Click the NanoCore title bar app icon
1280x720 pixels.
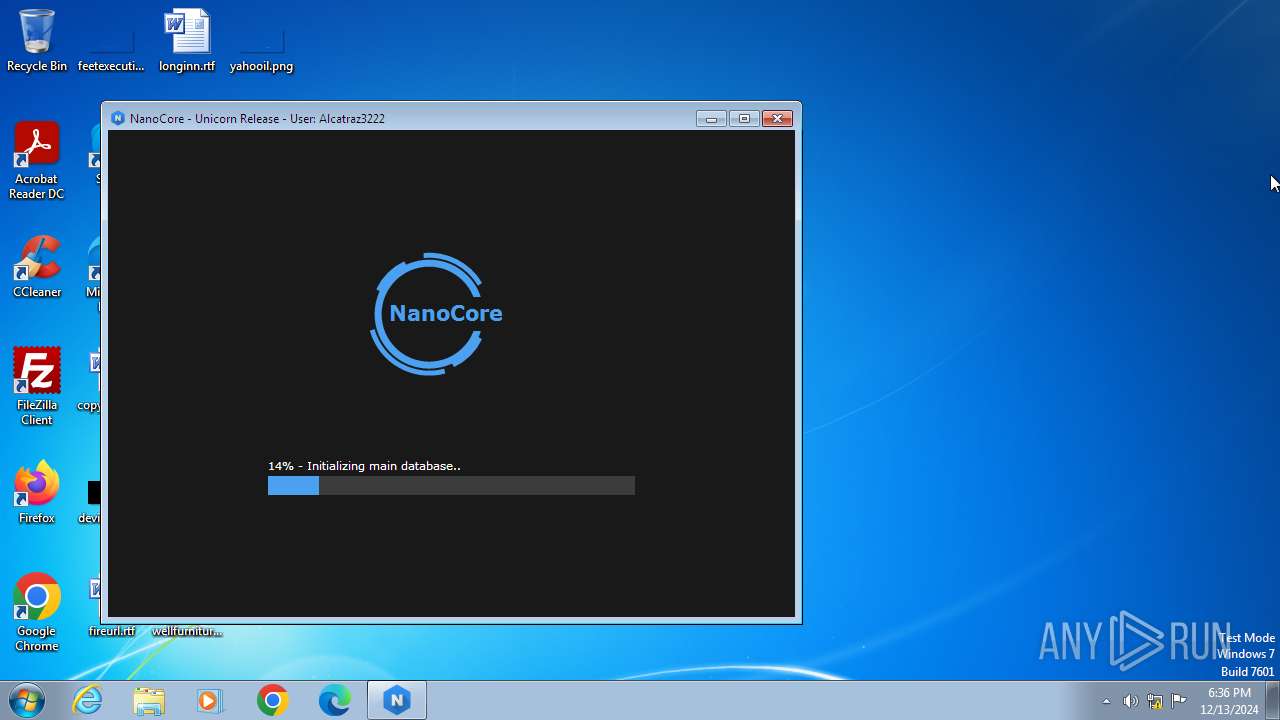pos(118,118)
